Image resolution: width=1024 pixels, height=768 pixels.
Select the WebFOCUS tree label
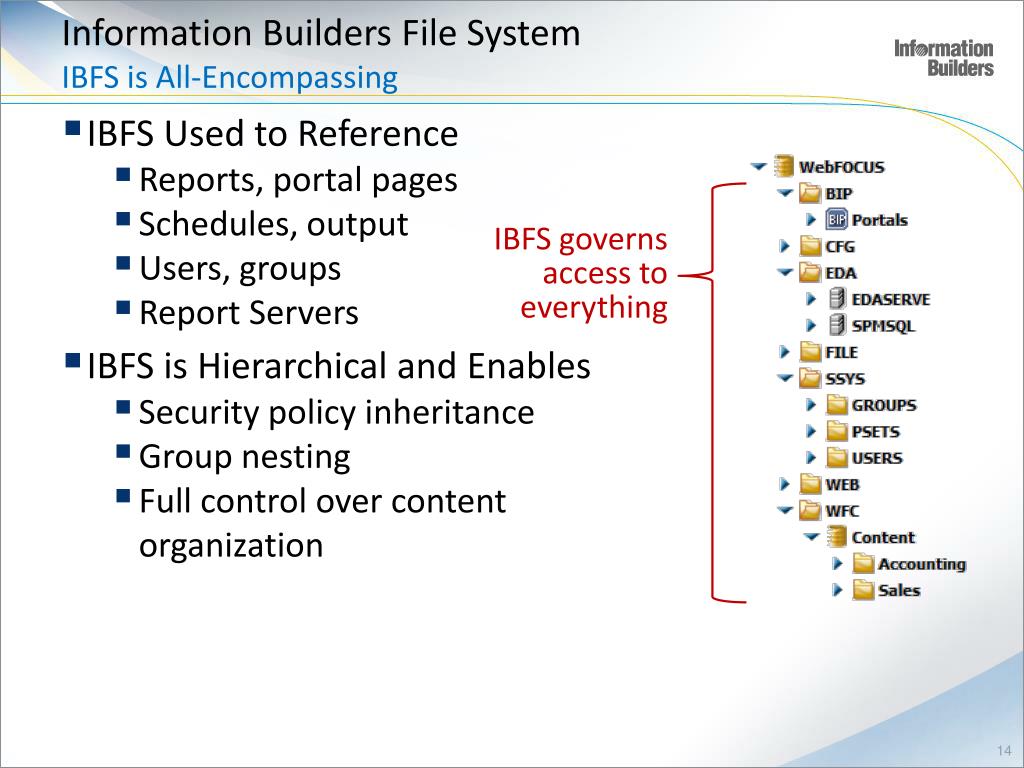coord(842,167)
